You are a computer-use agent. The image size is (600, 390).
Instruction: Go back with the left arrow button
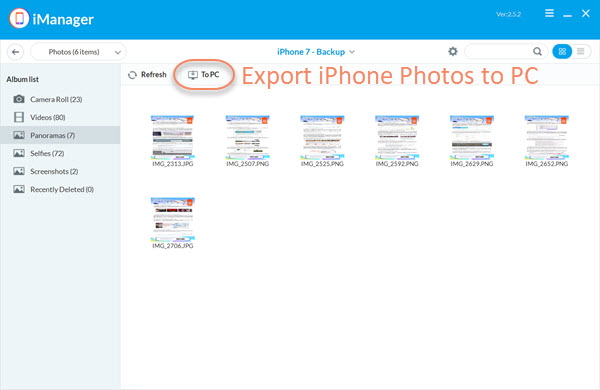(x=16, y=52)
